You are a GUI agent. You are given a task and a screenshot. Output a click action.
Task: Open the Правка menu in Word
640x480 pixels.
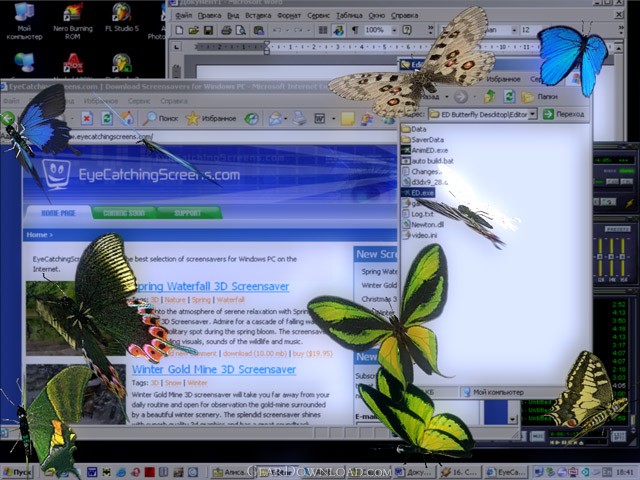pyautogui.click(x=209, y=16)
